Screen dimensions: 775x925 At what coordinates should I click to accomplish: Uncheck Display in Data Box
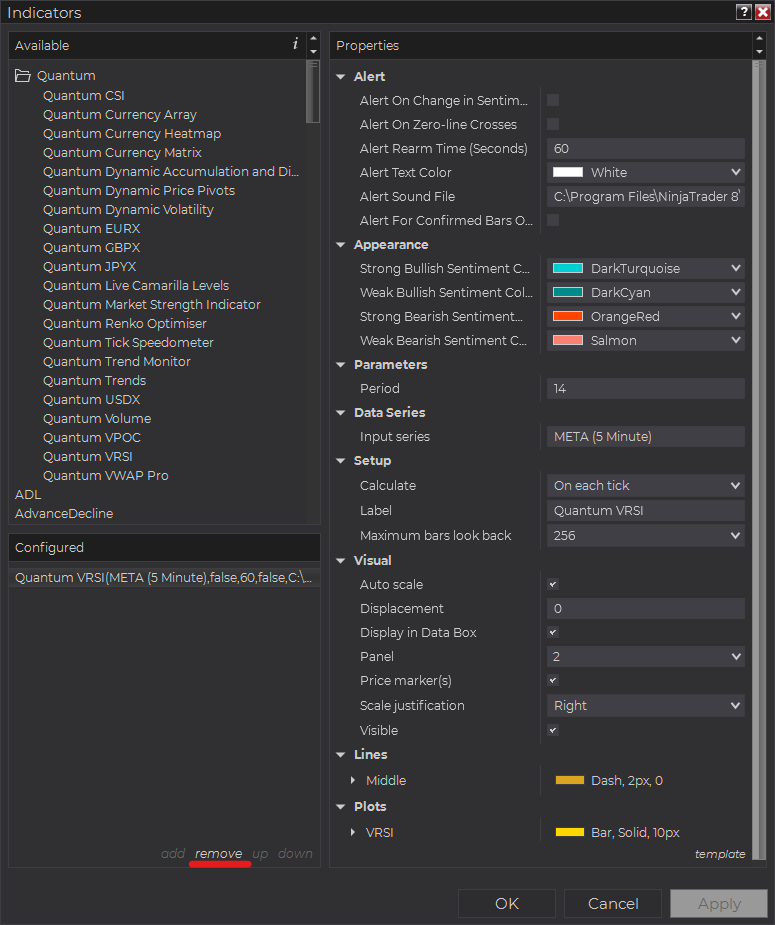[x=553, y=632]
